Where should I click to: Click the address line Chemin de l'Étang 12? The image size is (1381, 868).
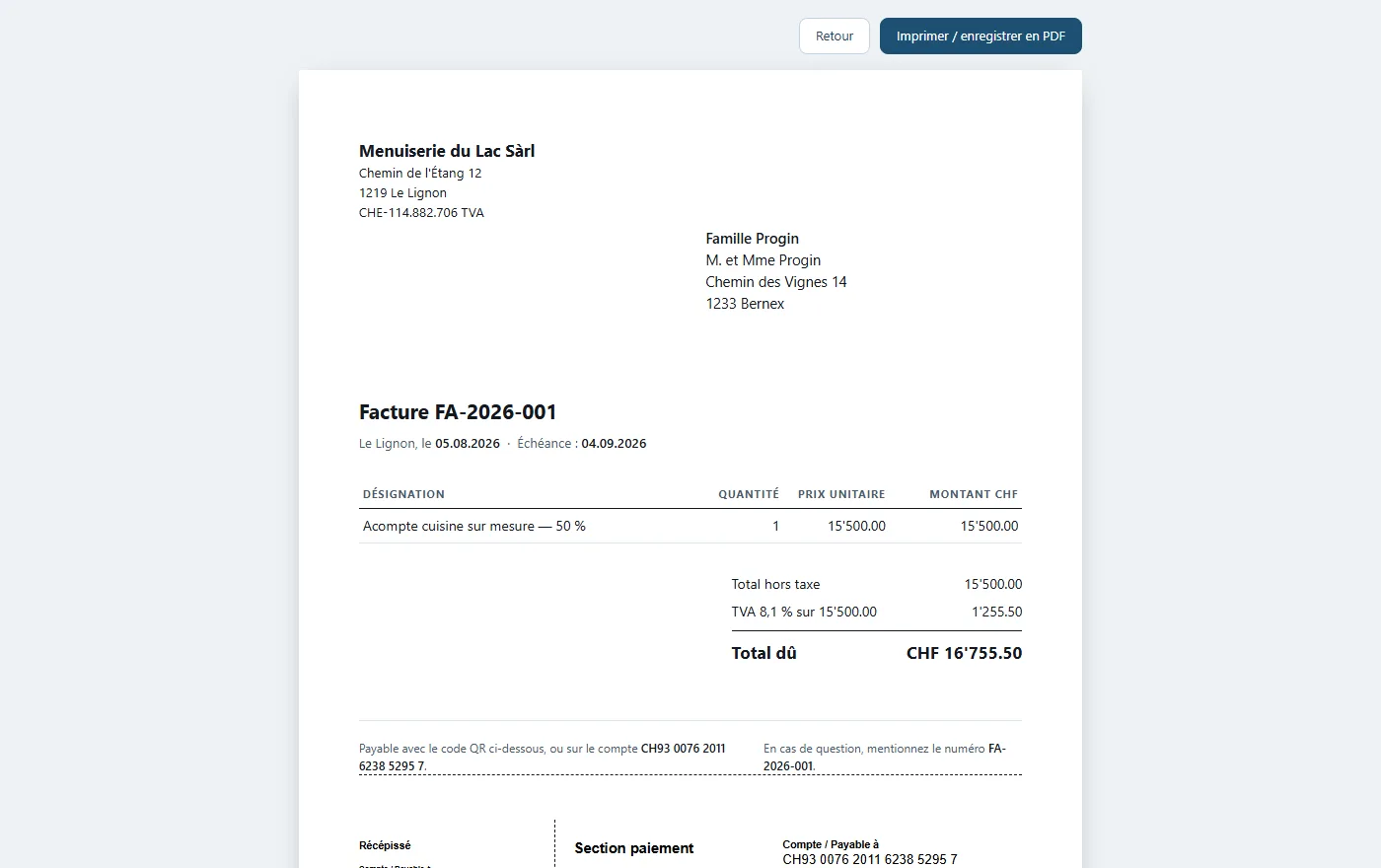(420, 173)
